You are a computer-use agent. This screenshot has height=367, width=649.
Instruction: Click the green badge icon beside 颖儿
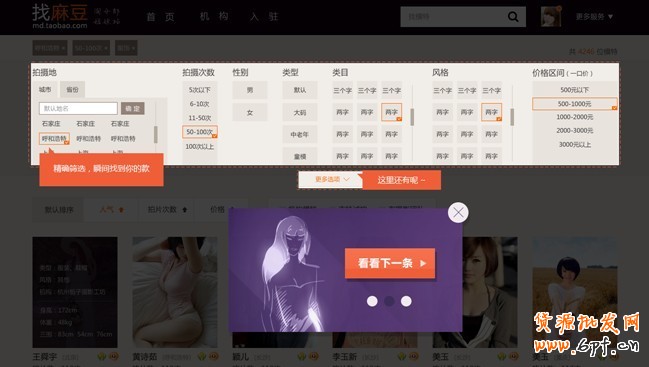302,356
